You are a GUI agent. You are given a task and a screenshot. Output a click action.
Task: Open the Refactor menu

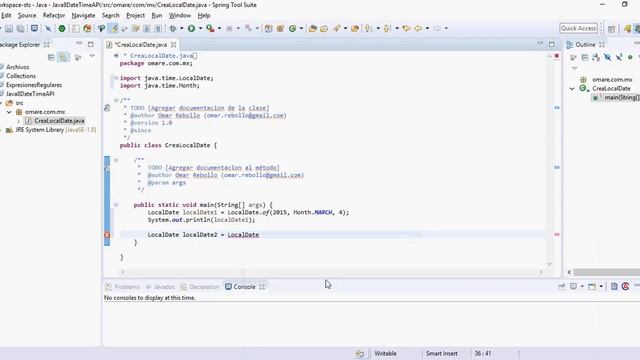(54, 16)
